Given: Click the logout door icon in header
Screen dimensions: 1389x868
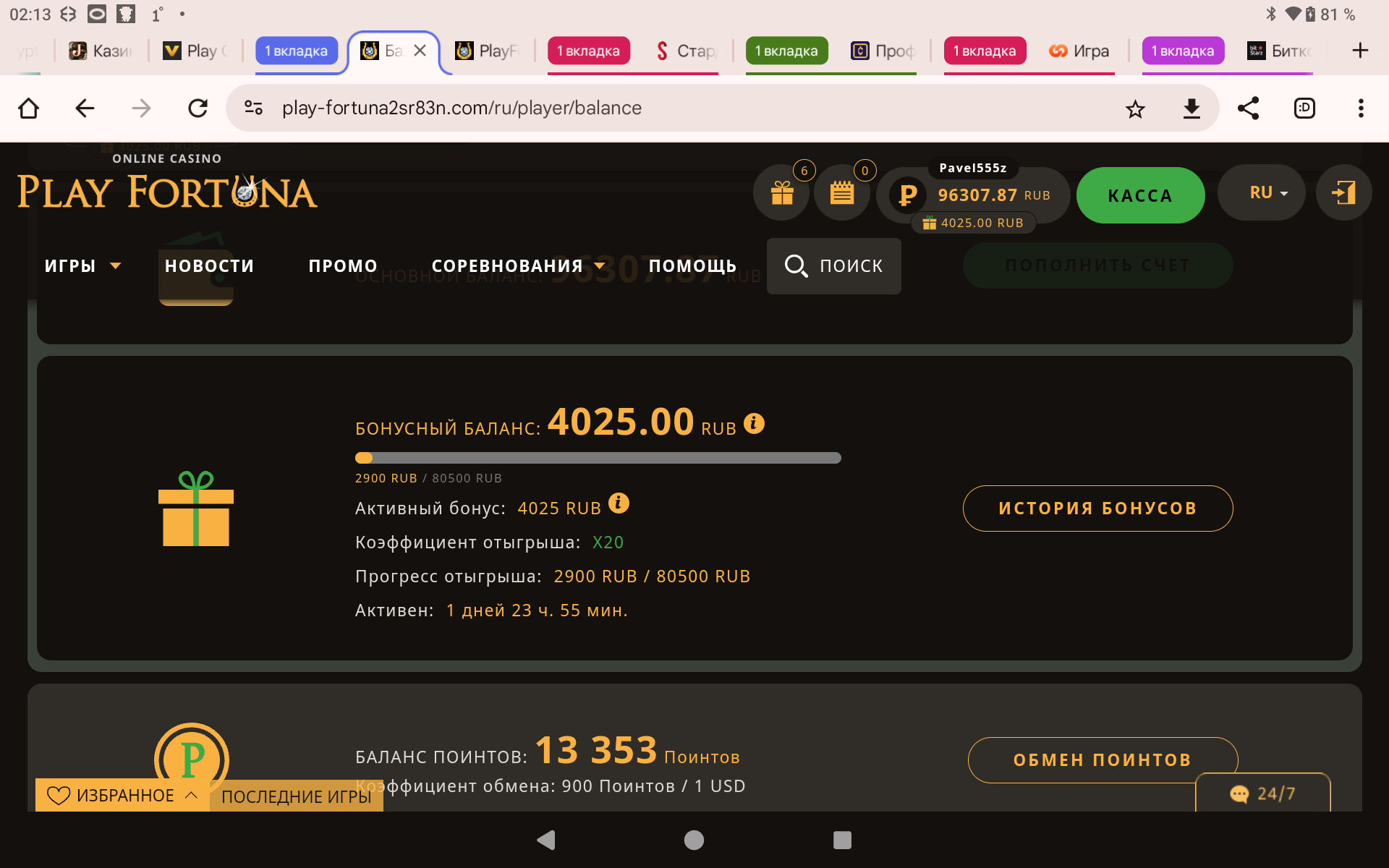Looking at the screenshot, I should click(x=1343, y=192).
